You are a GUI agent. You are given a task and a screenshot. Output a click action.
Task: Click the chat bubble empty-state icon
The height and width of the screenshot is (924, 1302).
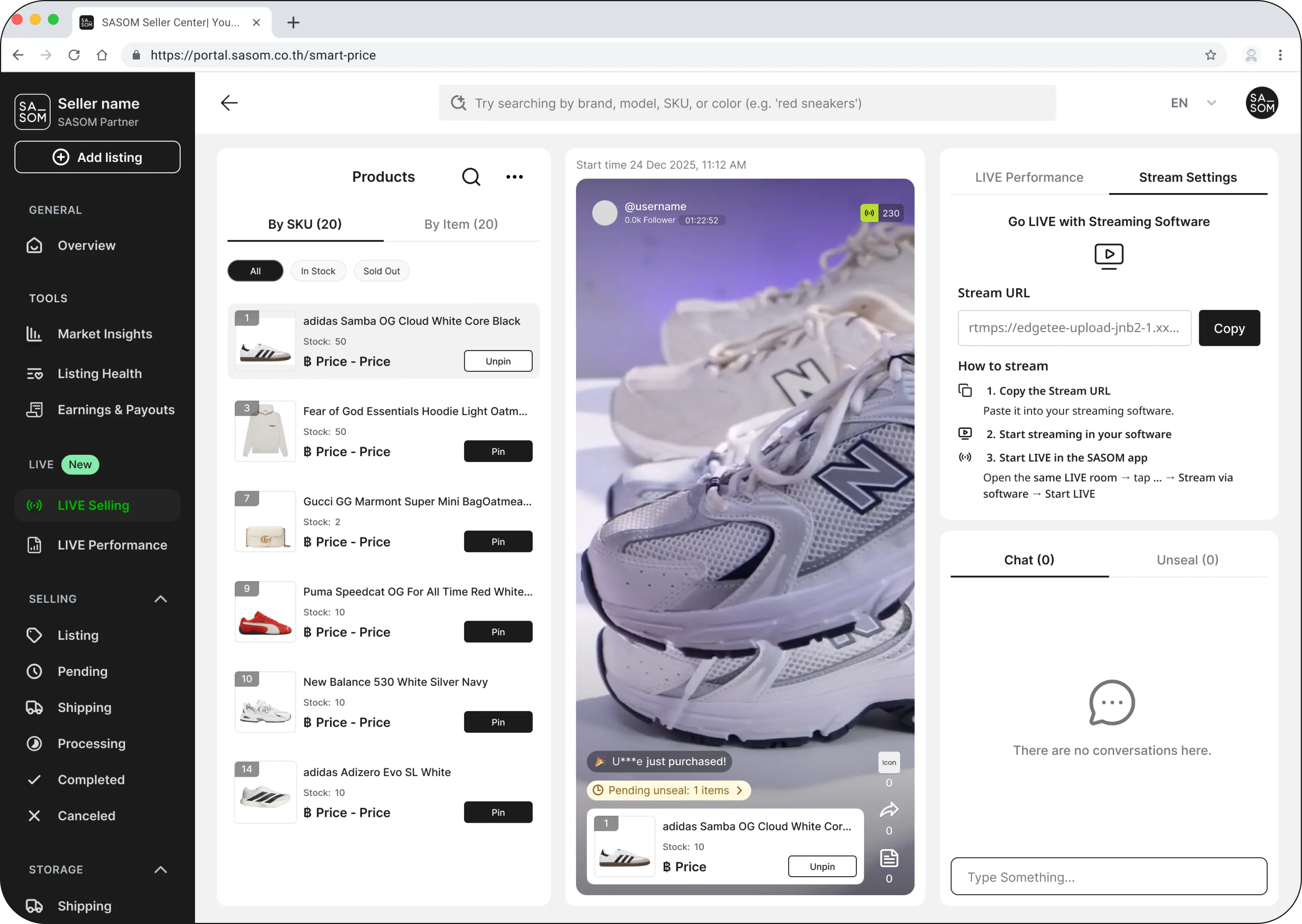[1112, 702]
